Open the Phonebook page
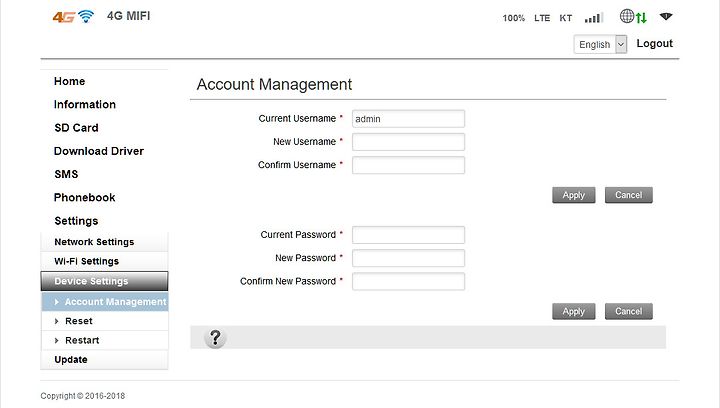 coord(84,198)
